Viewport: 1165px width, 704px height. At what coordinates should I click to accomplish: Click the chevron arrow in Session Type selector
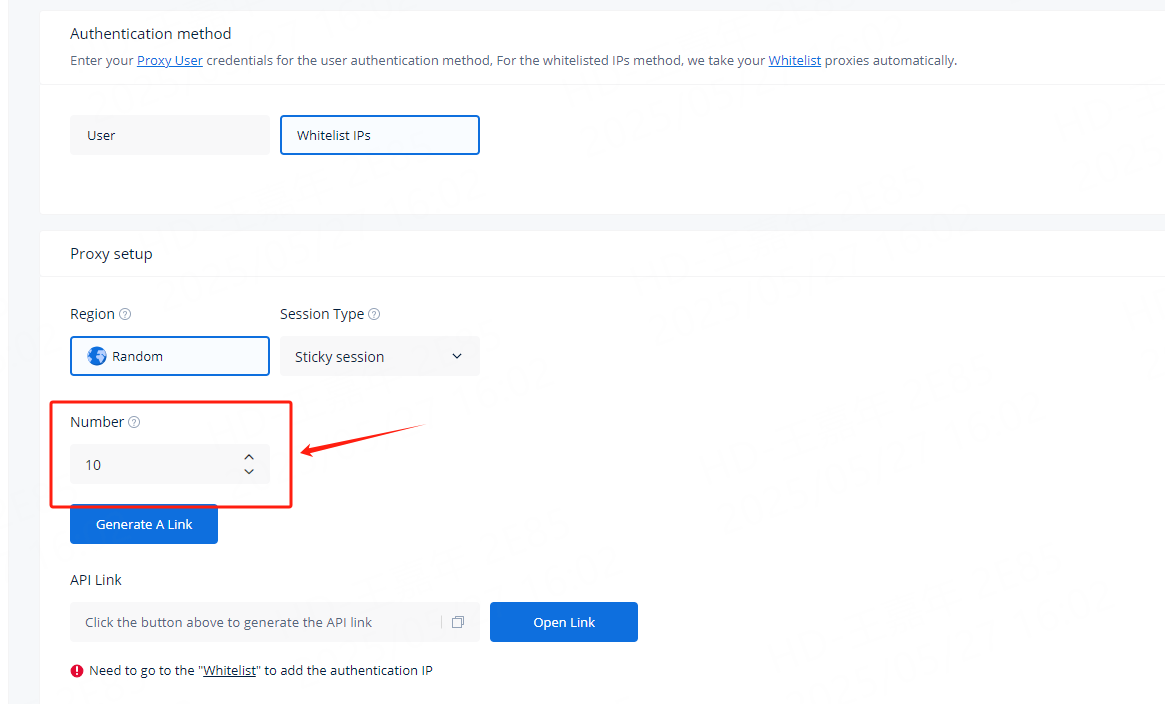tap(457, 357)
